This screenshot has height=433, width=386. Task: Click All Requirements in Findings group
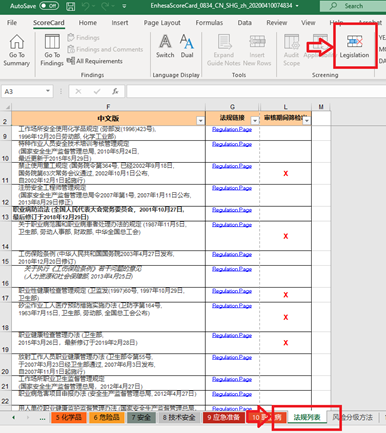tap(95, 61)
